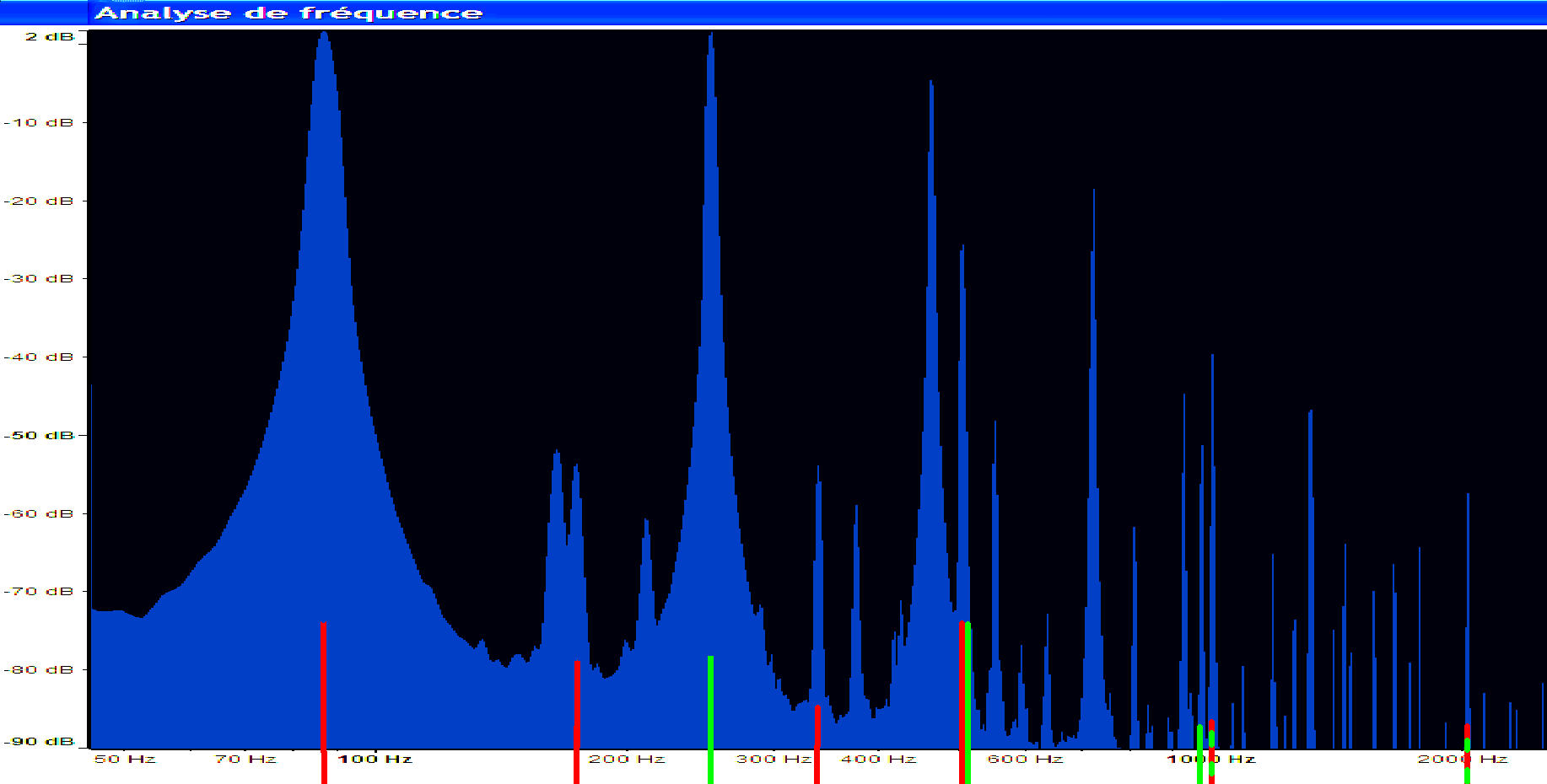The image size is (1547, 784).
Task: Click the "-20 dB" axis label
Action: [x=39, y=201]
